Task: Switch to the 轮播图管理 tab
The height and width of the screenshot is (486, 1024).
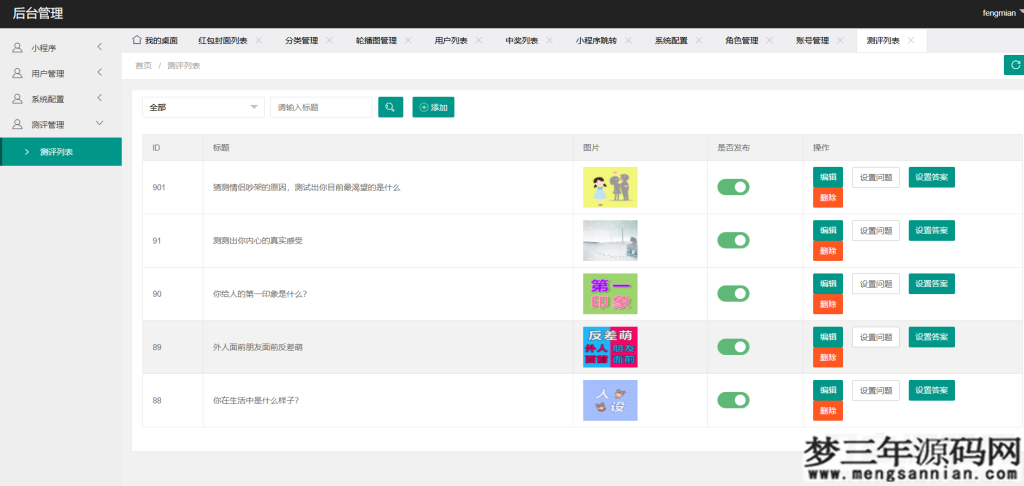Action: tap(376, 40)
